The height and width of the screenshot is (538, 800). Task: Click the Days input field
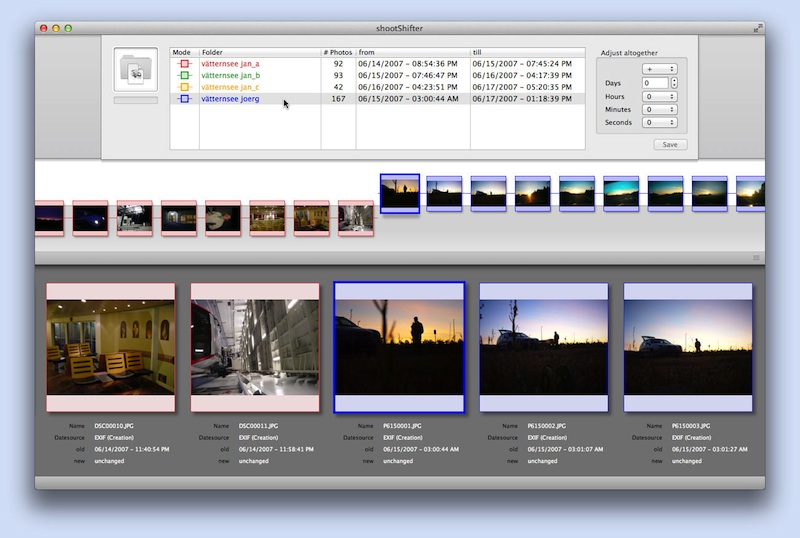(655, 83)
